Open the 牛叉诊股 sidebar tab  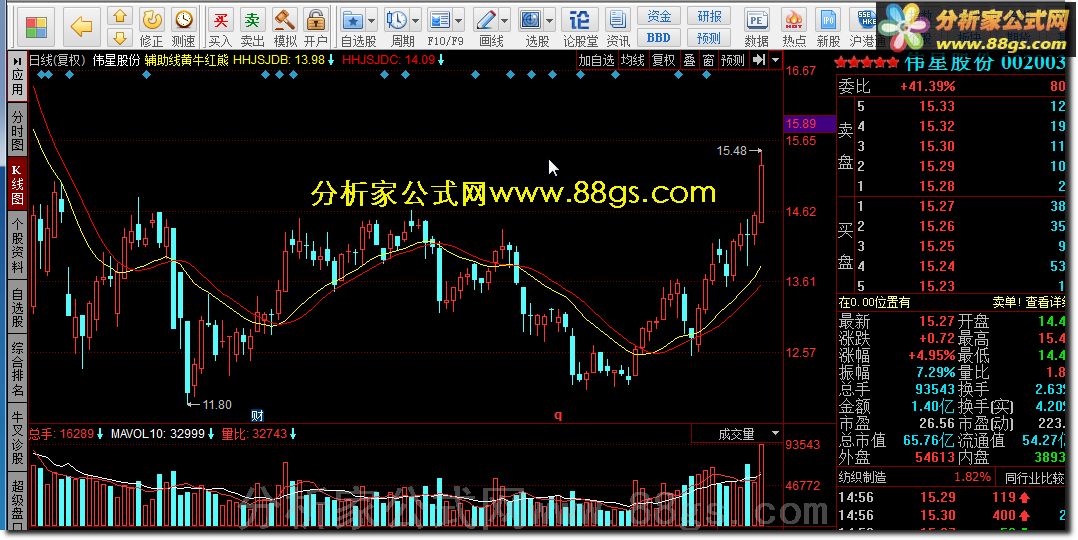[16, 438]
